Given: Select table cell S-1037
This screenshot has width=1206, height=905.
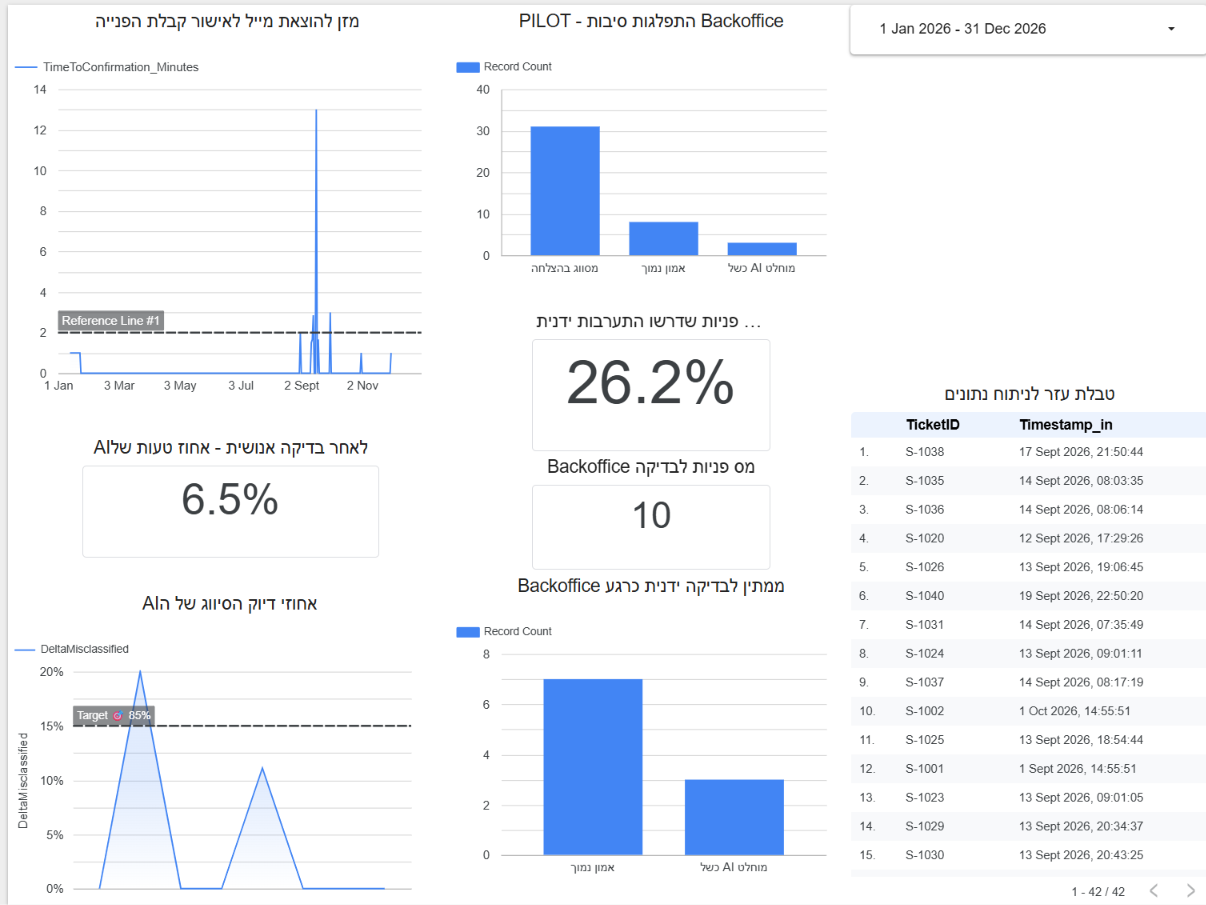Looking at the screenshot, I should 924,683.
